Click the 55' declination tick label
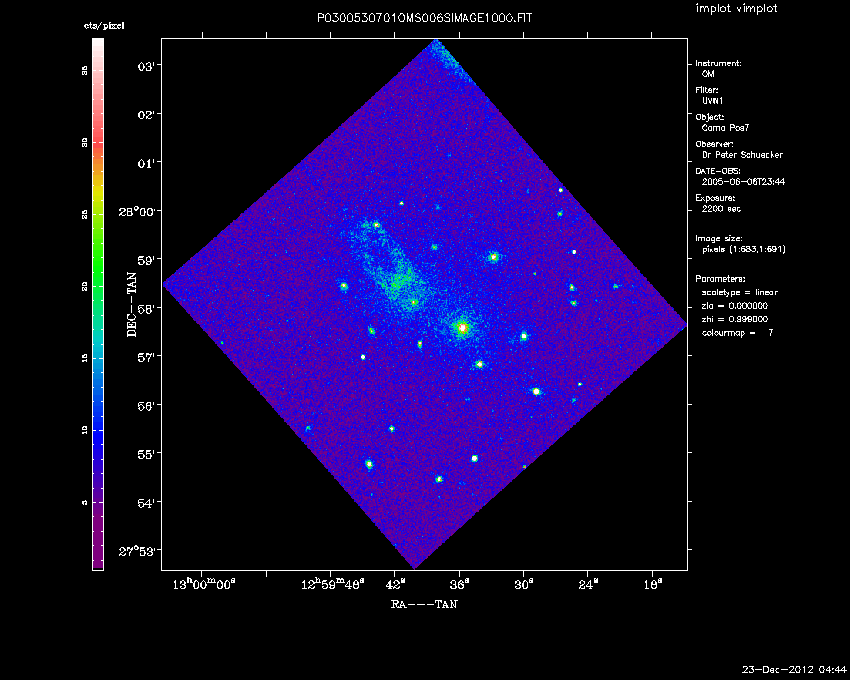This screenshot has height=680, width=850. click(x=147, y=453)
